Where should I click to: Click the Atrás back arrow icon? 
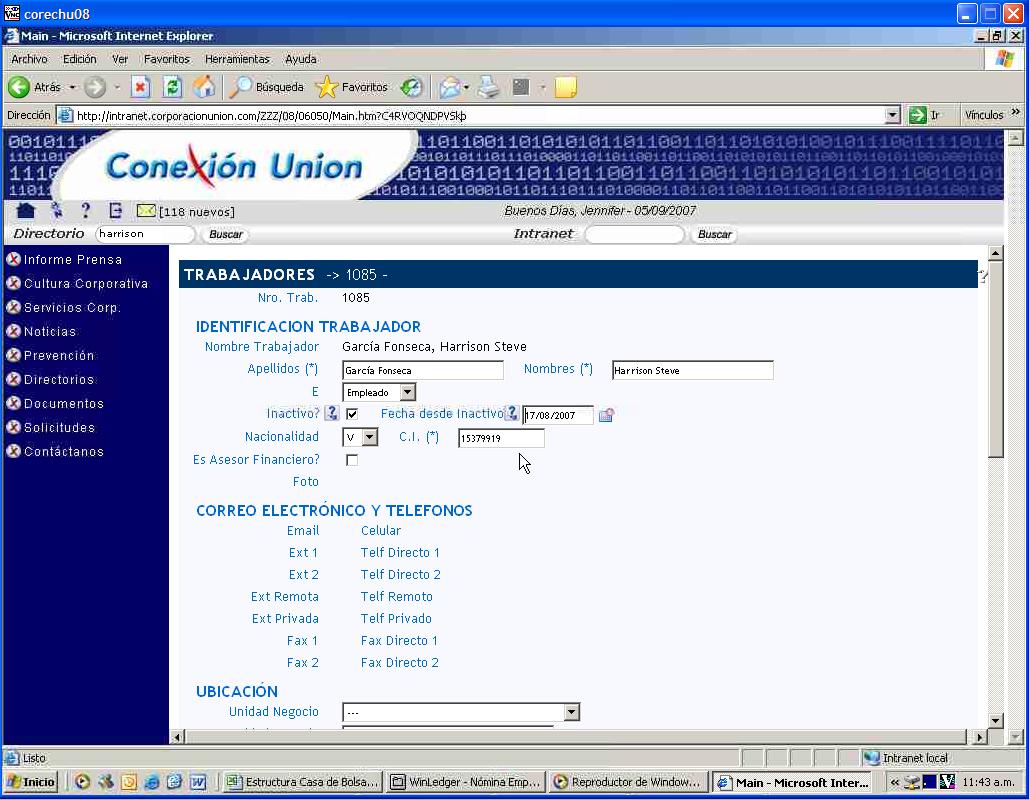(x=18, y=87)
